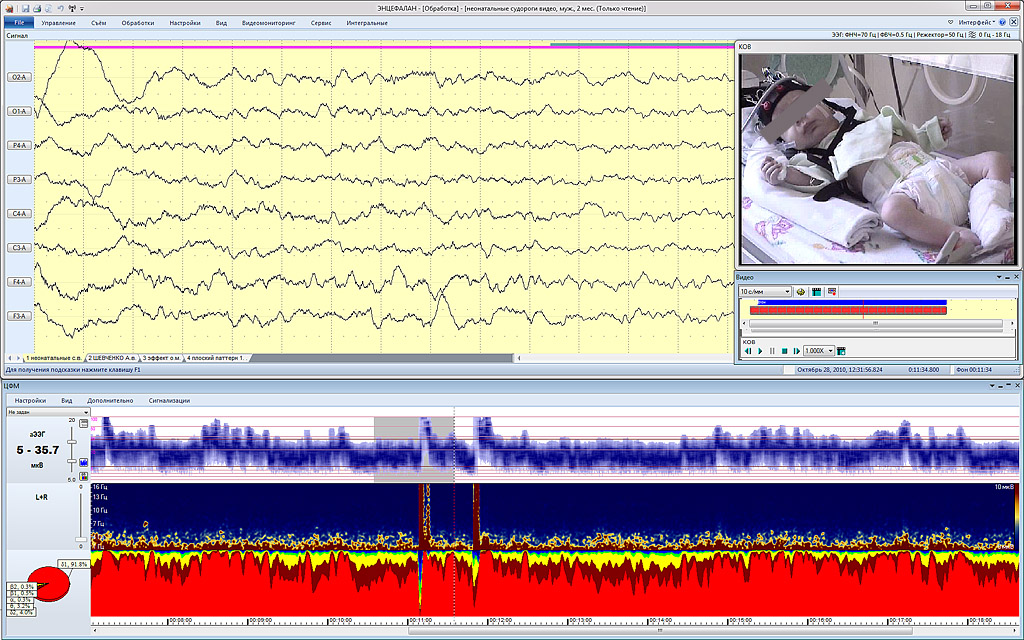Stop video playback in the КОВ panel
The width and height of the screenshot is (1024, 640).
point(785,351)
